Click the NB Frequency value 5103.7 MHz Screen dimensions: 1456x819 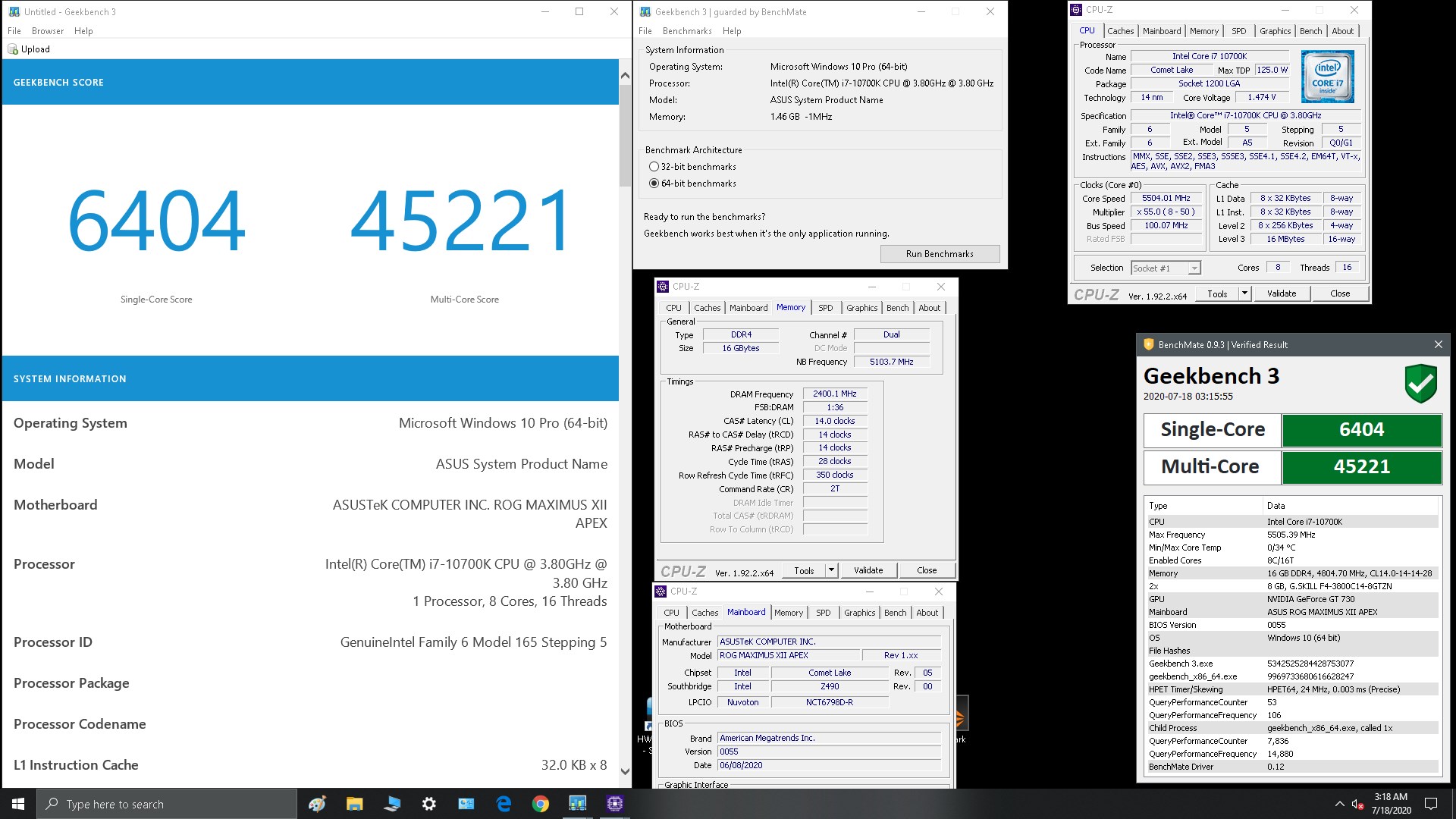(x=891, y=362)
